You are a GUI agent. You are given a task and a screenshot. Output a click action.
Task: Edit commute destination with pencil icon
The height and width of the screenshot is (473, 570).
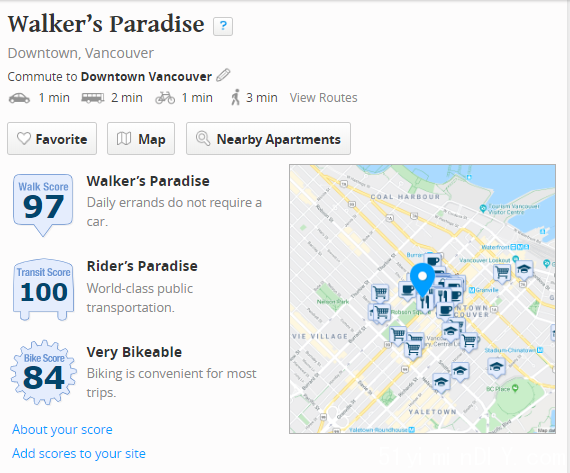(x=223, y=75)
